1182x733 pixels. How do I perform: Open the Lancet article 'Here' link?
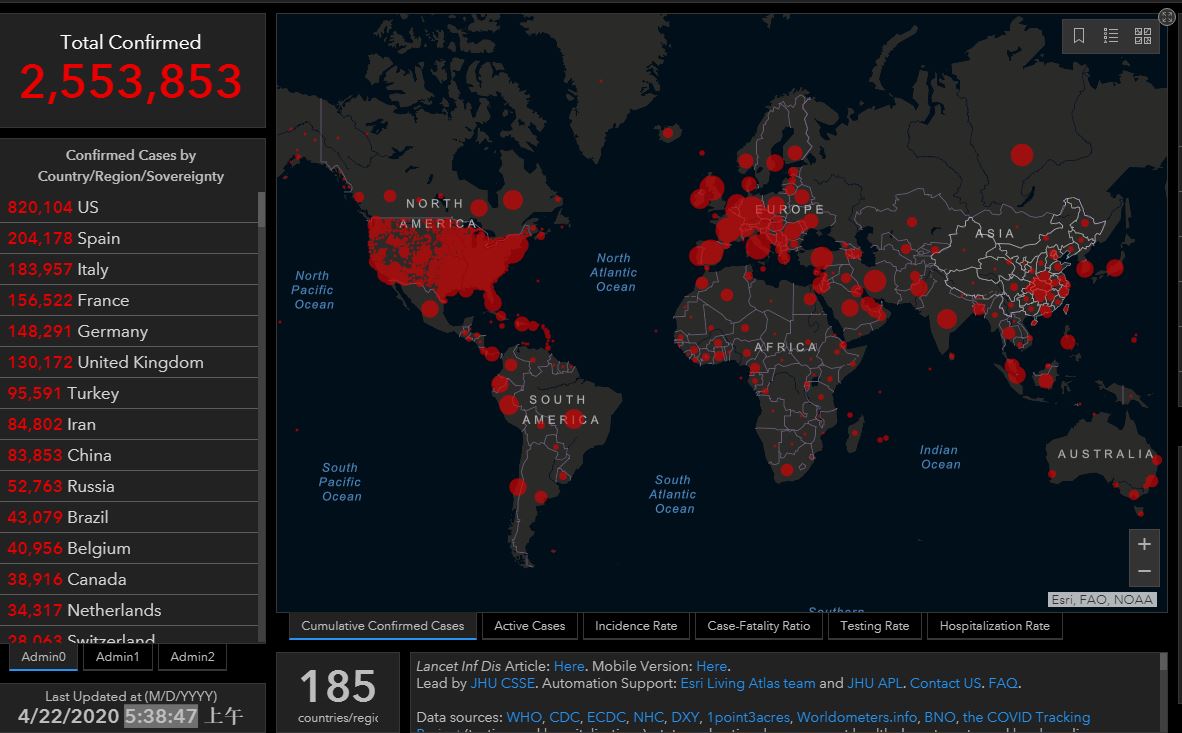(568, 666)
